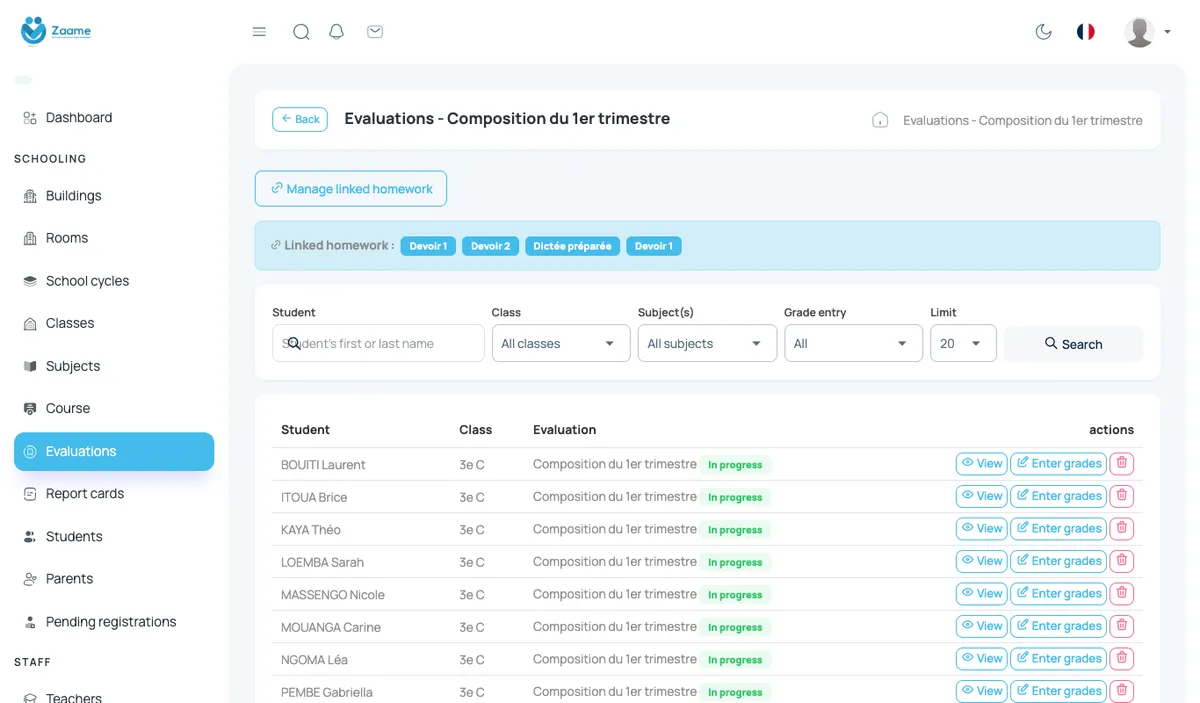Switch language via French flag icon
This screenshot has width=1200, height=703.
(x=1085, y=32)
